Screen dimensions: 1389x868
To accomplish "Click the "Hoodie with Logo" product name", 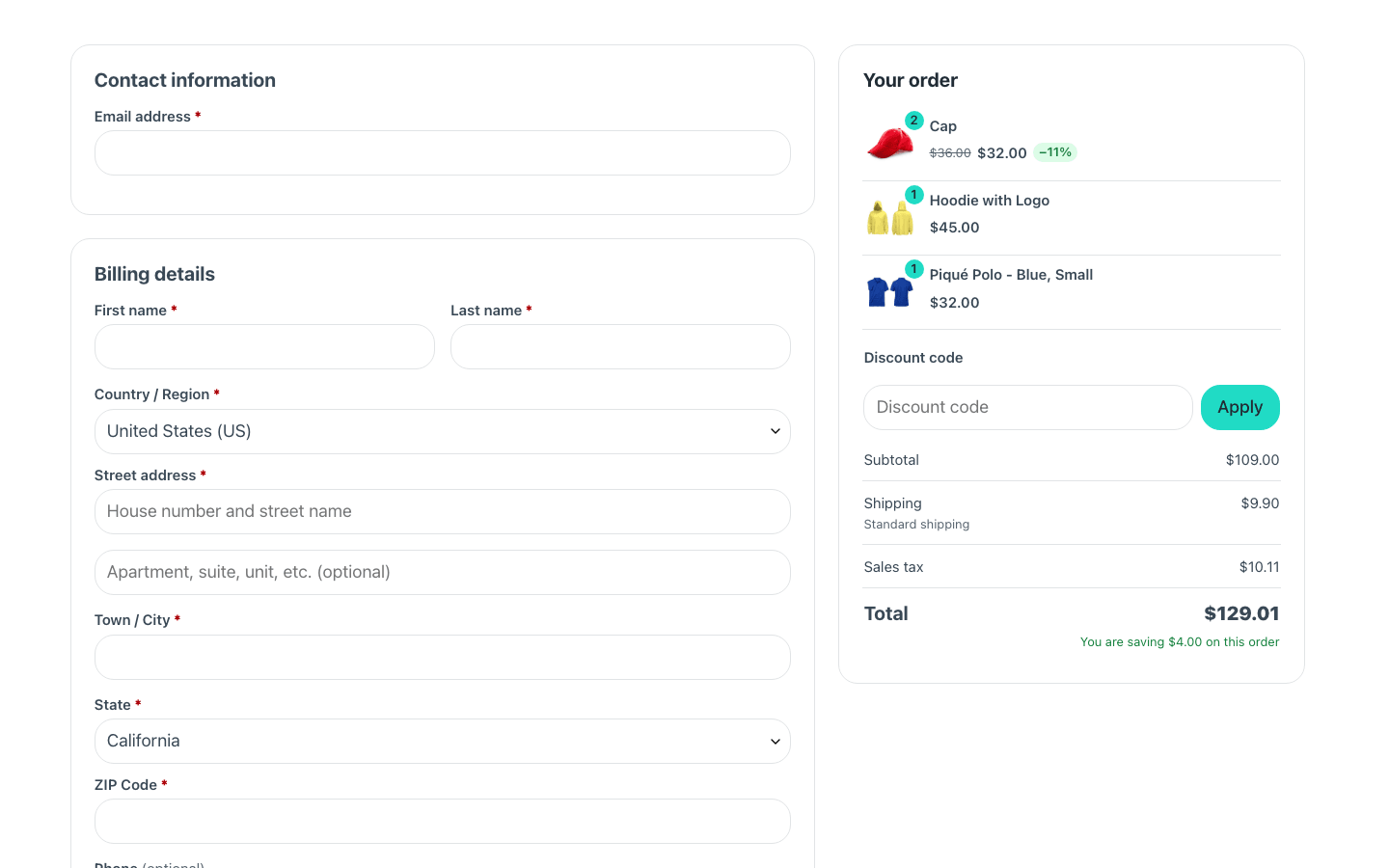I will (x=990, y=201).
